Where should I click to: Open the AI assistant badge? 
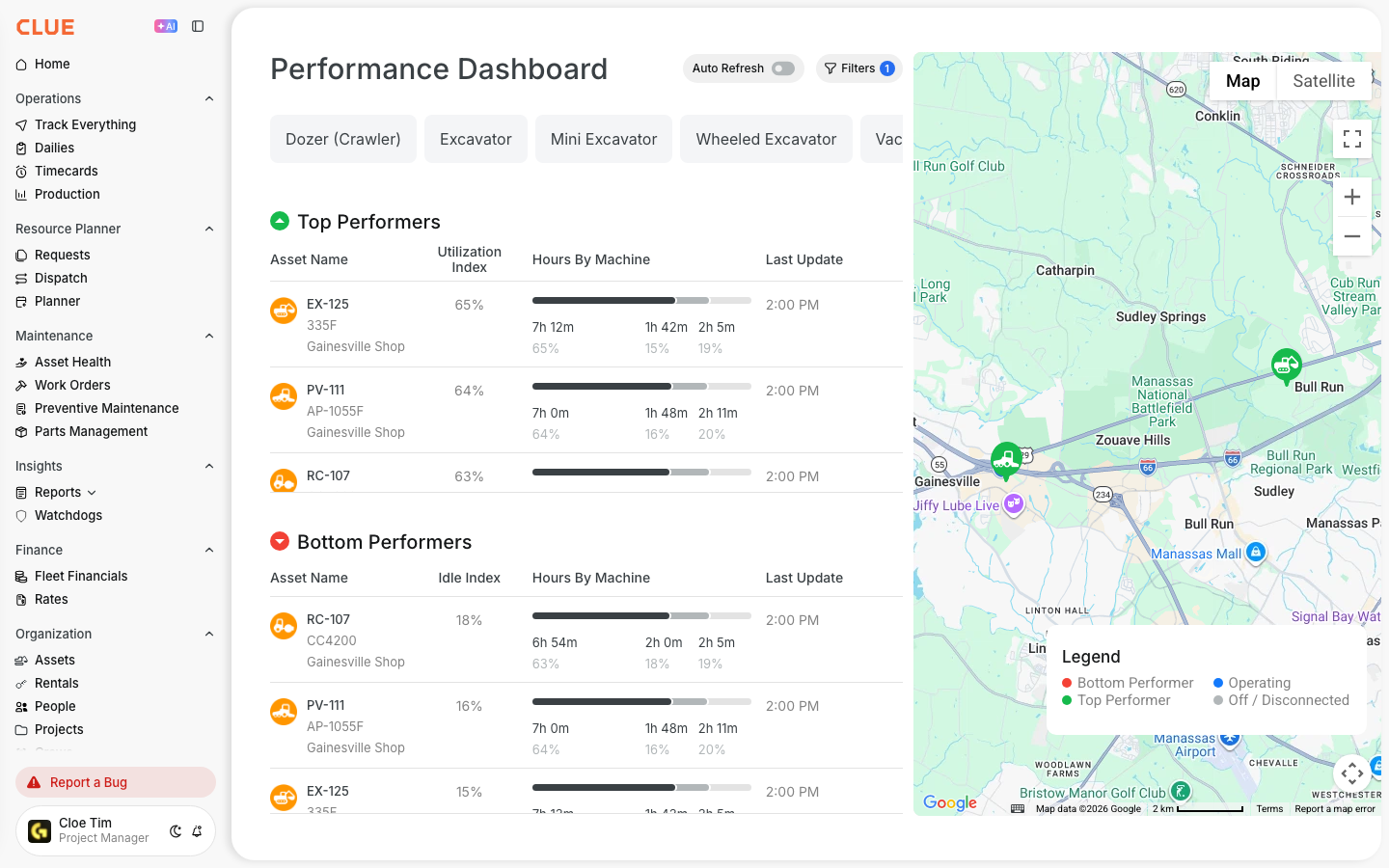pos(166,26)
